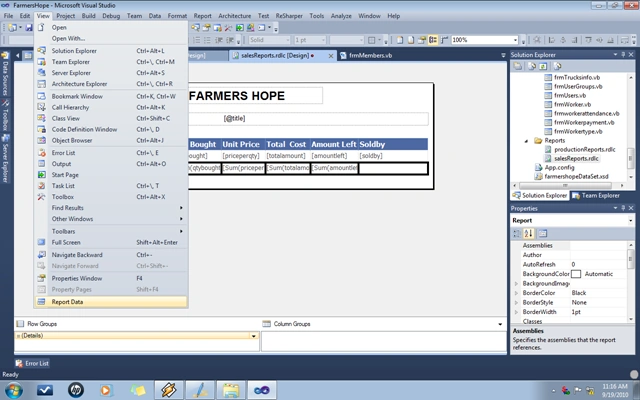The height and width of the screenshot is (400, 640).
Task: Click the Navigate Backward menu icon
Action: 41,254
